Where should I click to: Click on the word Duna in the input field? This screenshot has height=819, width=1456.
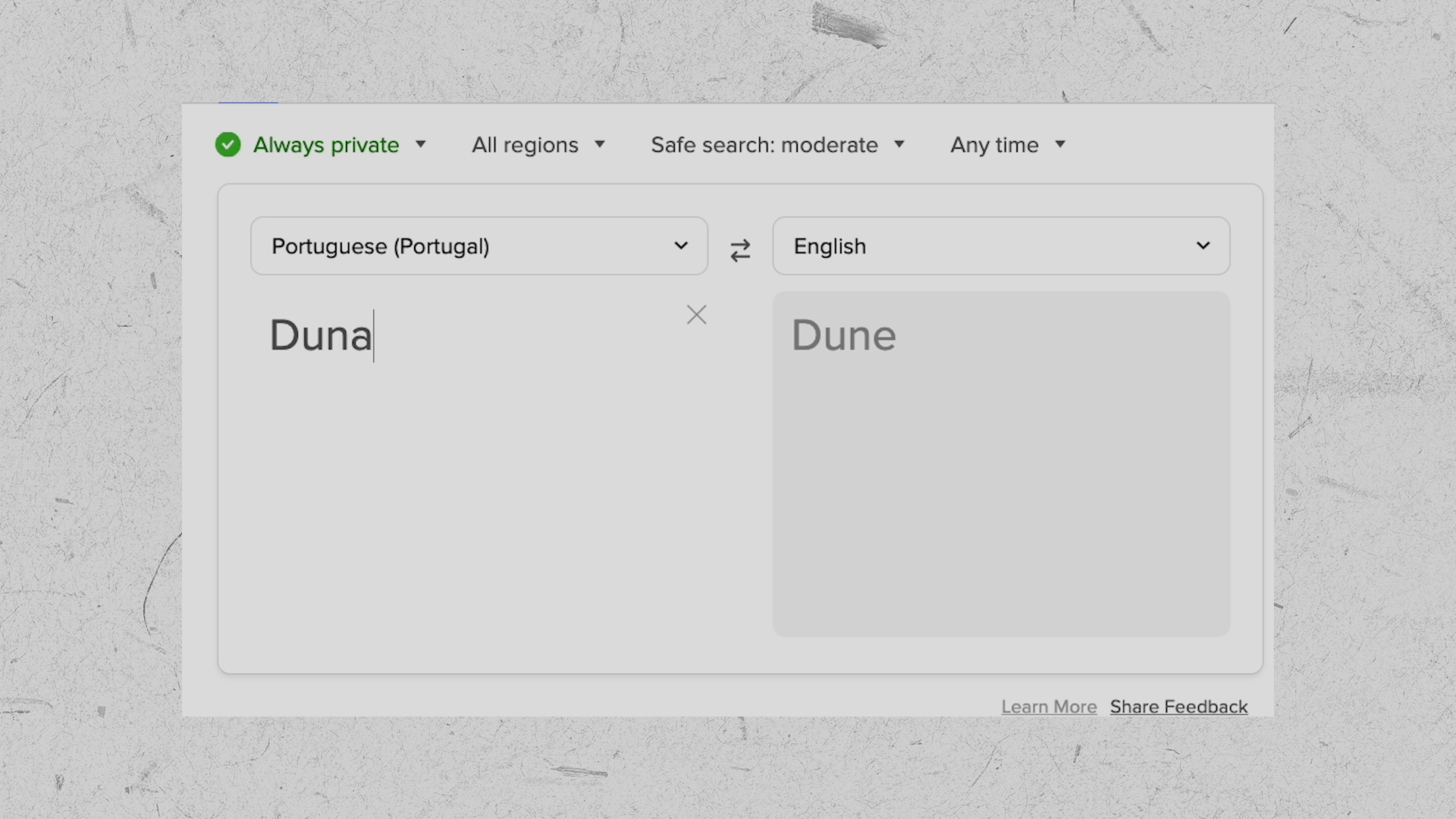point(321,336)
